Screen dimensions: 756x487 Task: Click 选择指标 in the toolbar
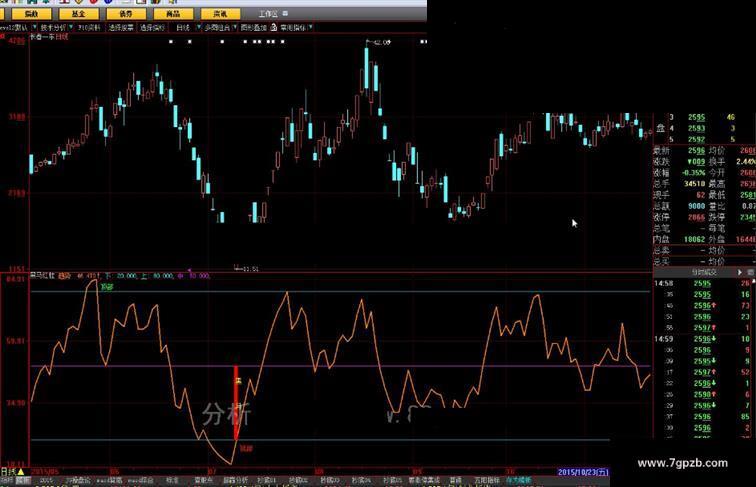point(152,28)
